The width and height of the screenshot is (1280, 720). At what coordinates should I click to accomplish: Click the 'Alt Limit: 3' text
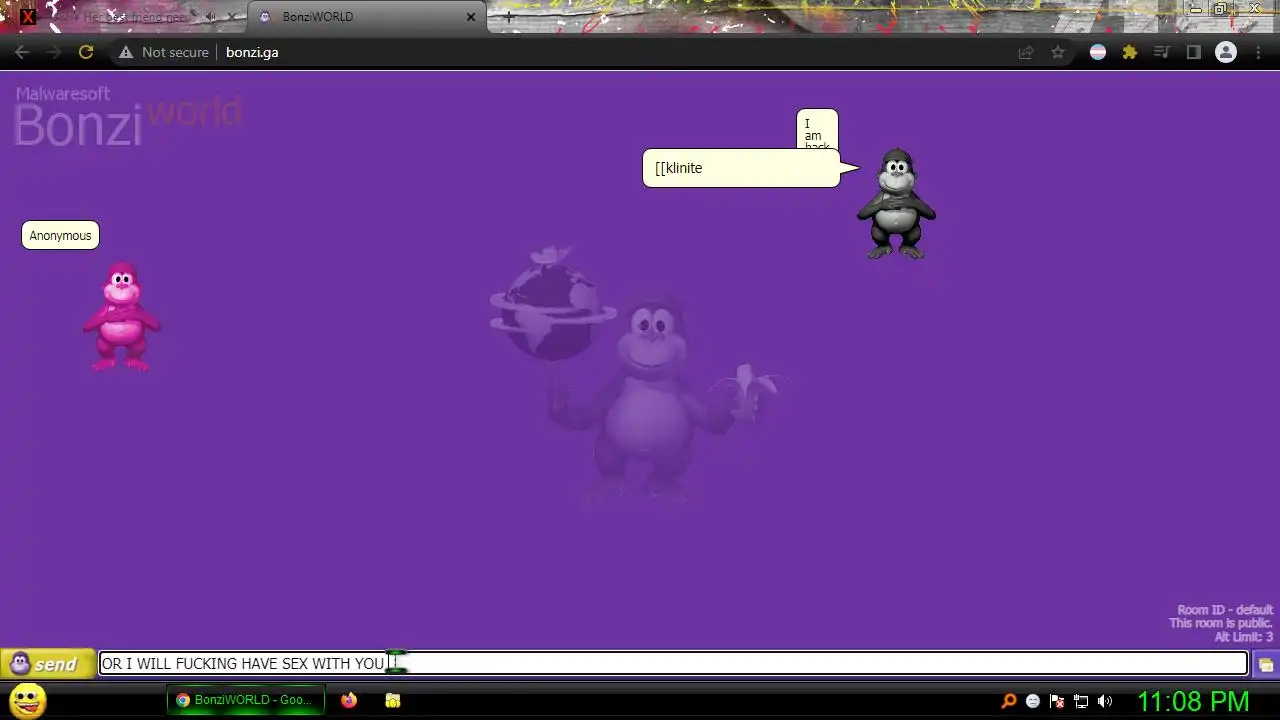tap(1244, 637)
